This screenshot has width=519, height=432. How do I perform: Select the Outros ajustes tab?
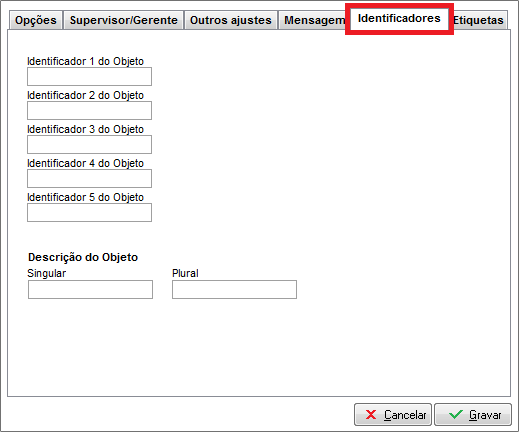coord(231,20)
